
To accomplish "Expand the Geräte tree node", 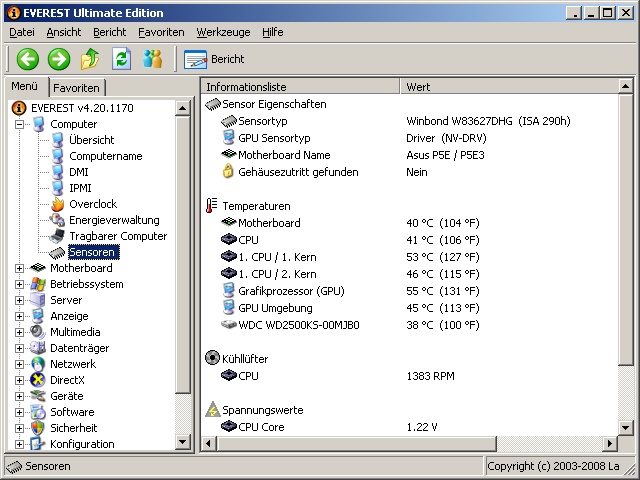I will [x=19, y=396].
